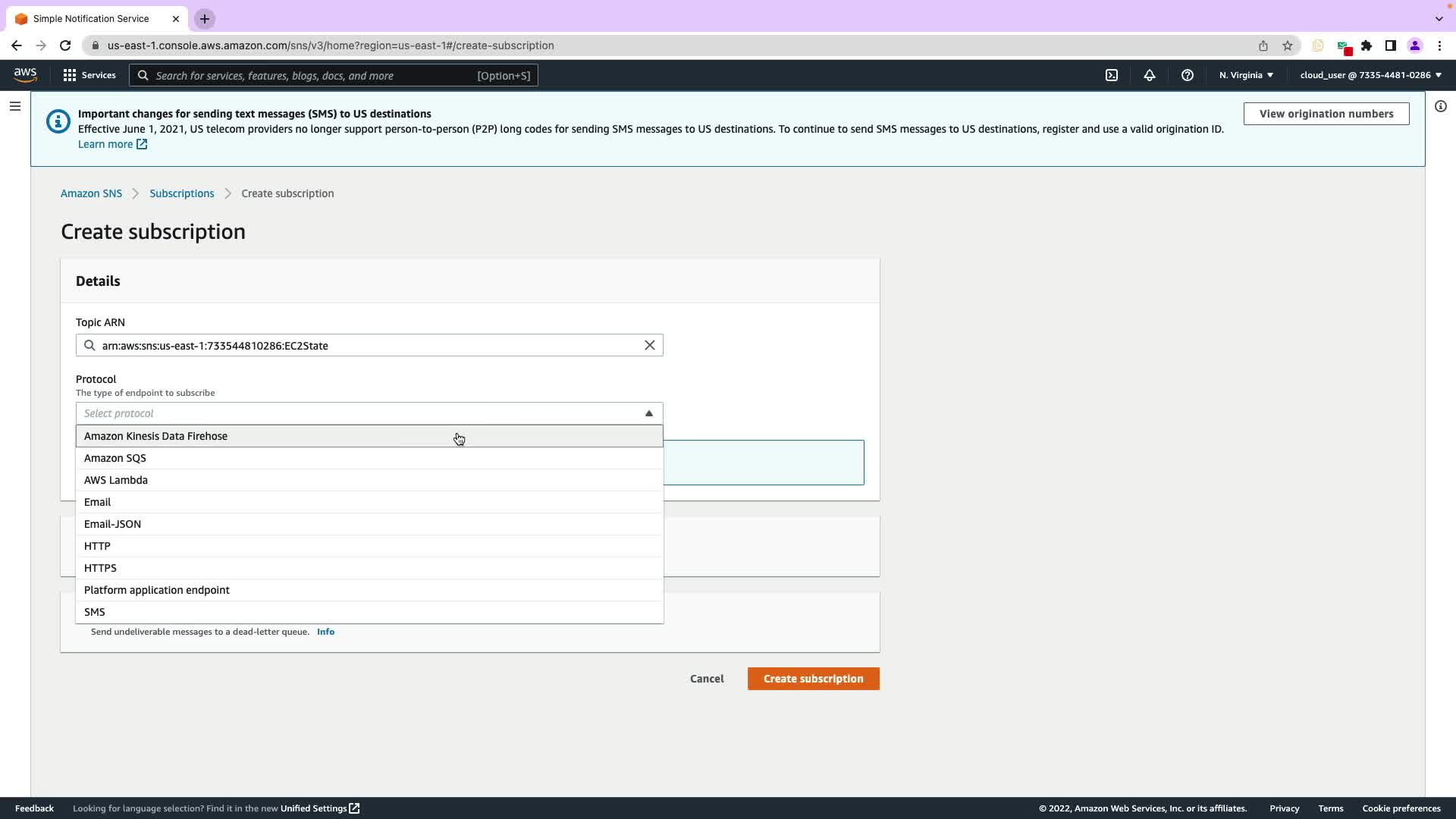The width and height of the screenshot is (1456, 819).
Task: Choose Amazon SQS protocol option
Action: pos(115,458)
